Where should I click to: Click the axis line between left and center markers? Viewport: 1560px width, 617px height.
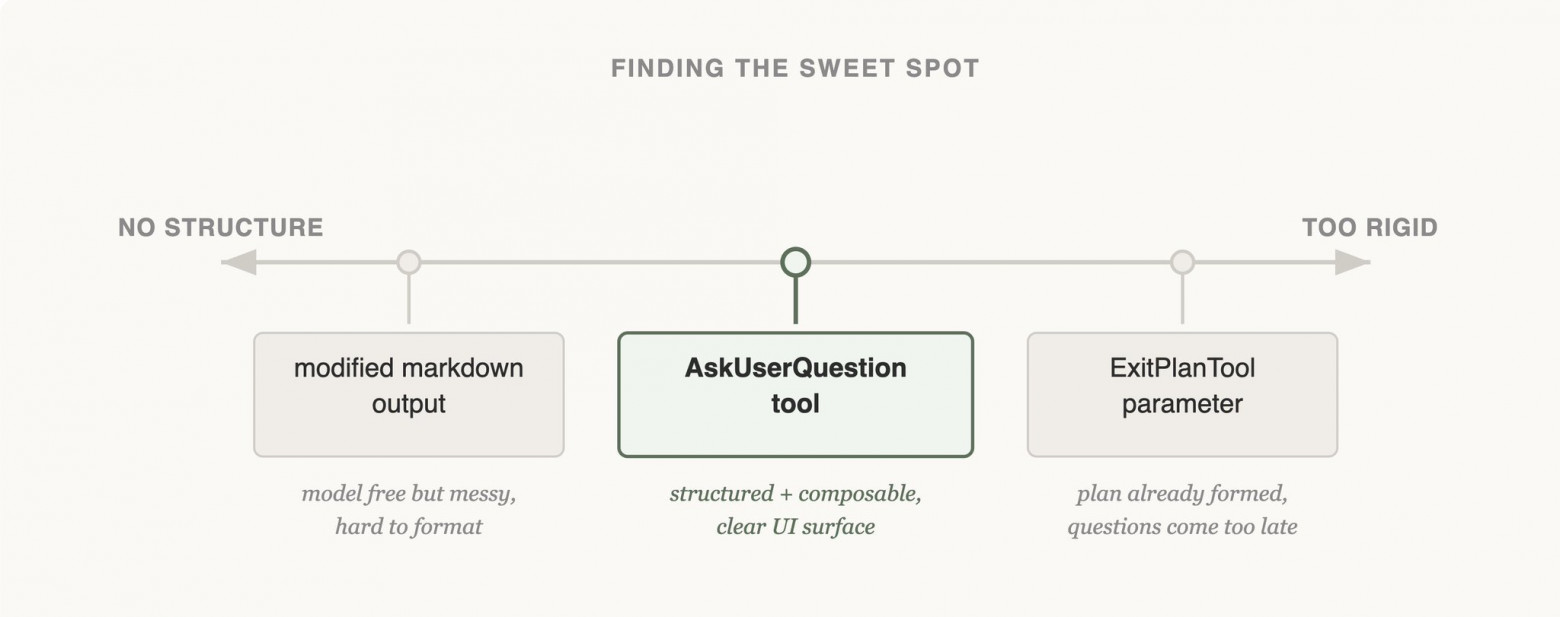click(600, 262)
